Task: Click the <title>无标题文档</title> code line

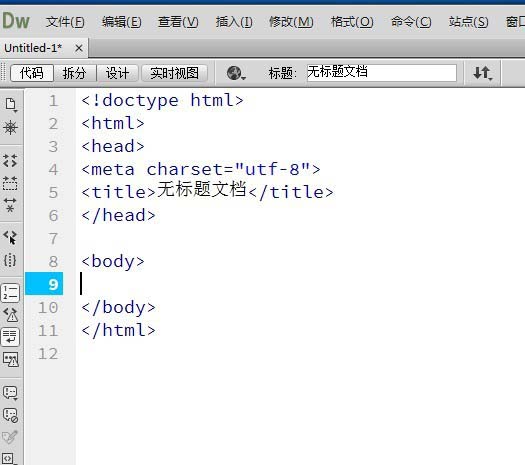Action: tap(207, 191)
